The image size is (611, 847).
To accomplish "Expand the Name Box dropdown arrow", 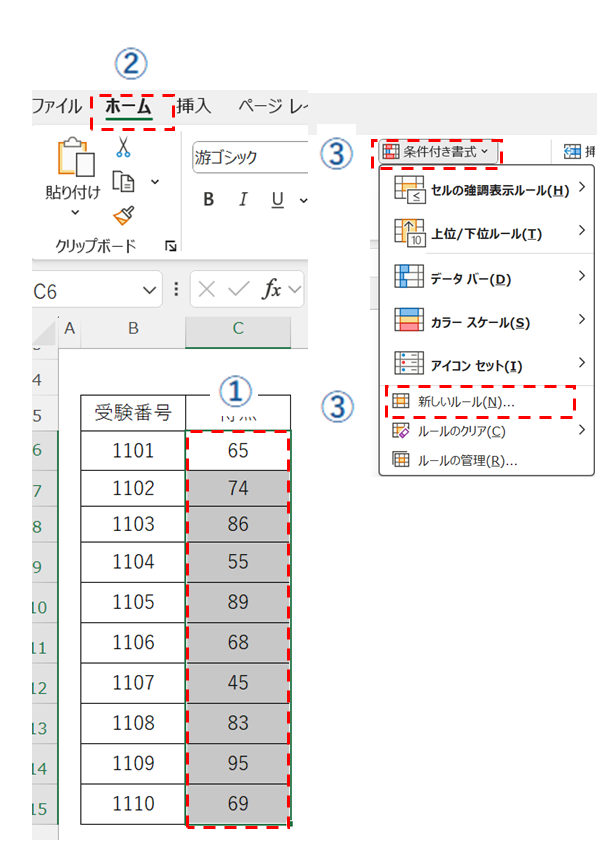I will (x=149, y=290).
